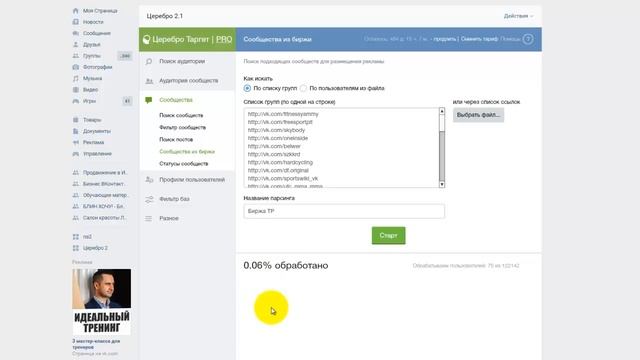Click the Поиск аудитории magnifier icon
The image size is (640, 360).
pos(149,61)
